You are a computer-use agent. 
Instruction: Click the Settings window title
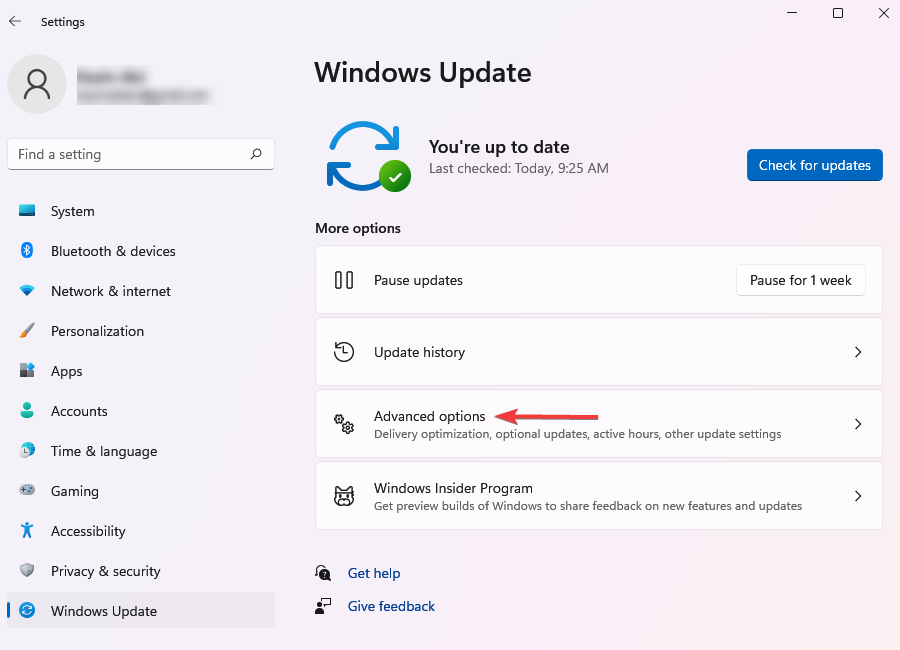pyautogui.click(x=63, y=22)
